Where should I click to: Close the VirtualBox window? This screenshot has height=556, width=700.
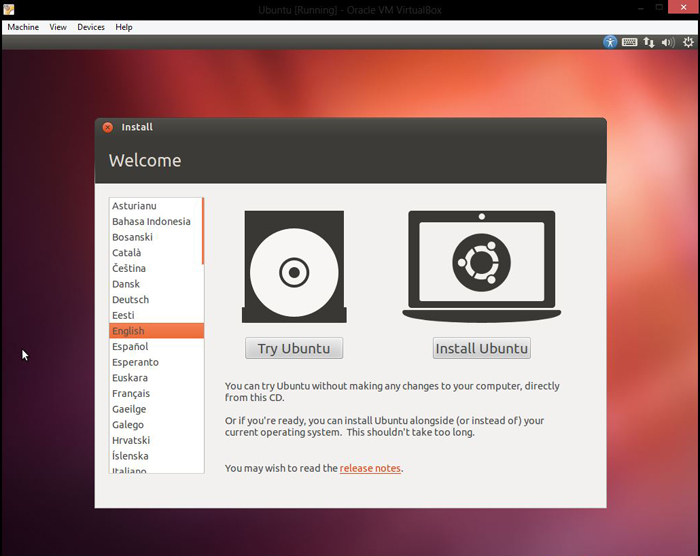[683, 7]
